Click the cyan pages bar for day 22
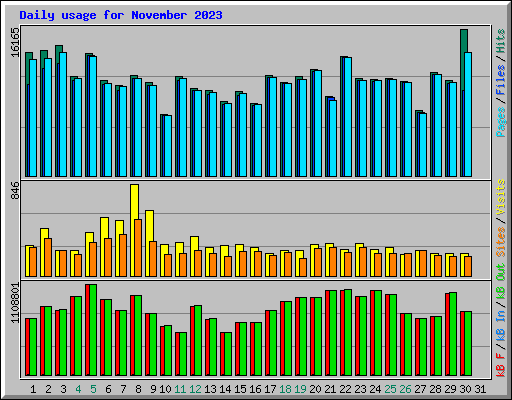 (348, 117)
